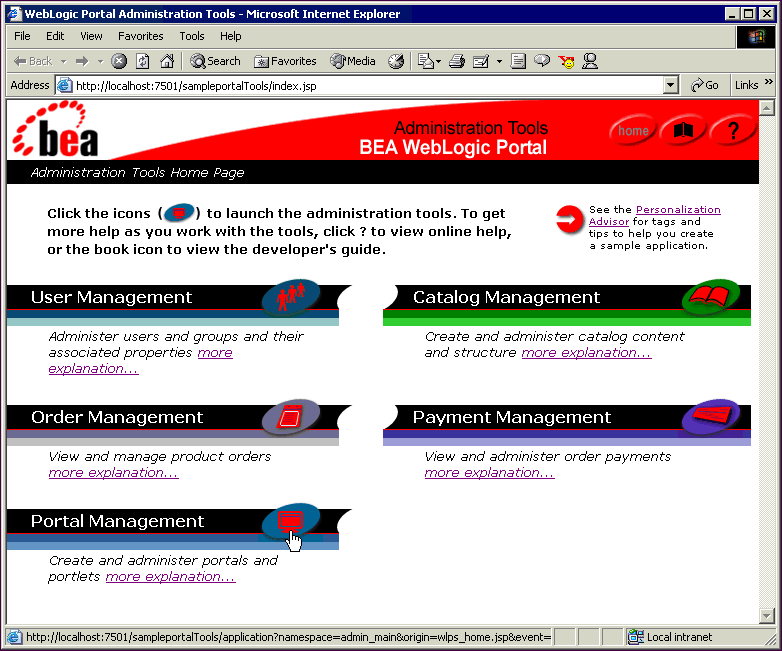Click the BEA logo
Image resolution: width=782 pixels, height=651 pixels.
click(55, 130)
